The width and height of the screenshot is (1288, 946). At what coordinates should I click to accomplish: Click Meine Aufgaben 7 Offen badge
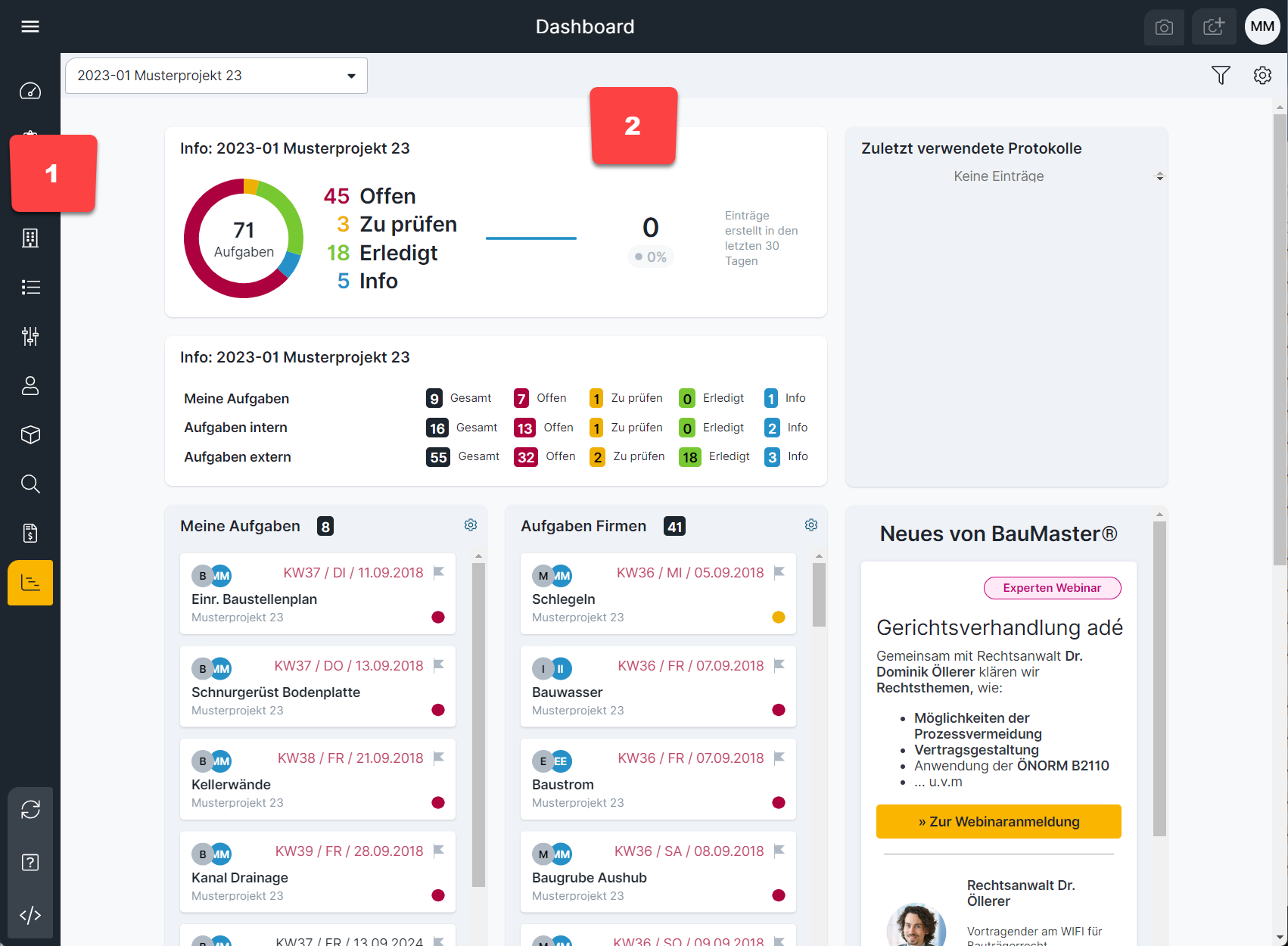tap(521, 398)
